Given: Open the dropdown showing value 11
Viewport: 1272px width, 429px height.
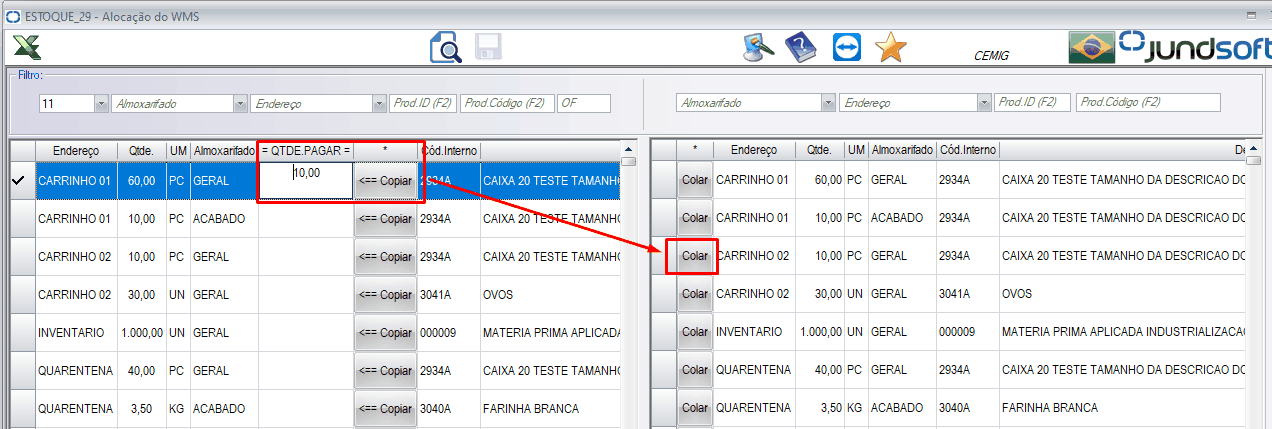Looking at the screenshot, I should [101, 103].
